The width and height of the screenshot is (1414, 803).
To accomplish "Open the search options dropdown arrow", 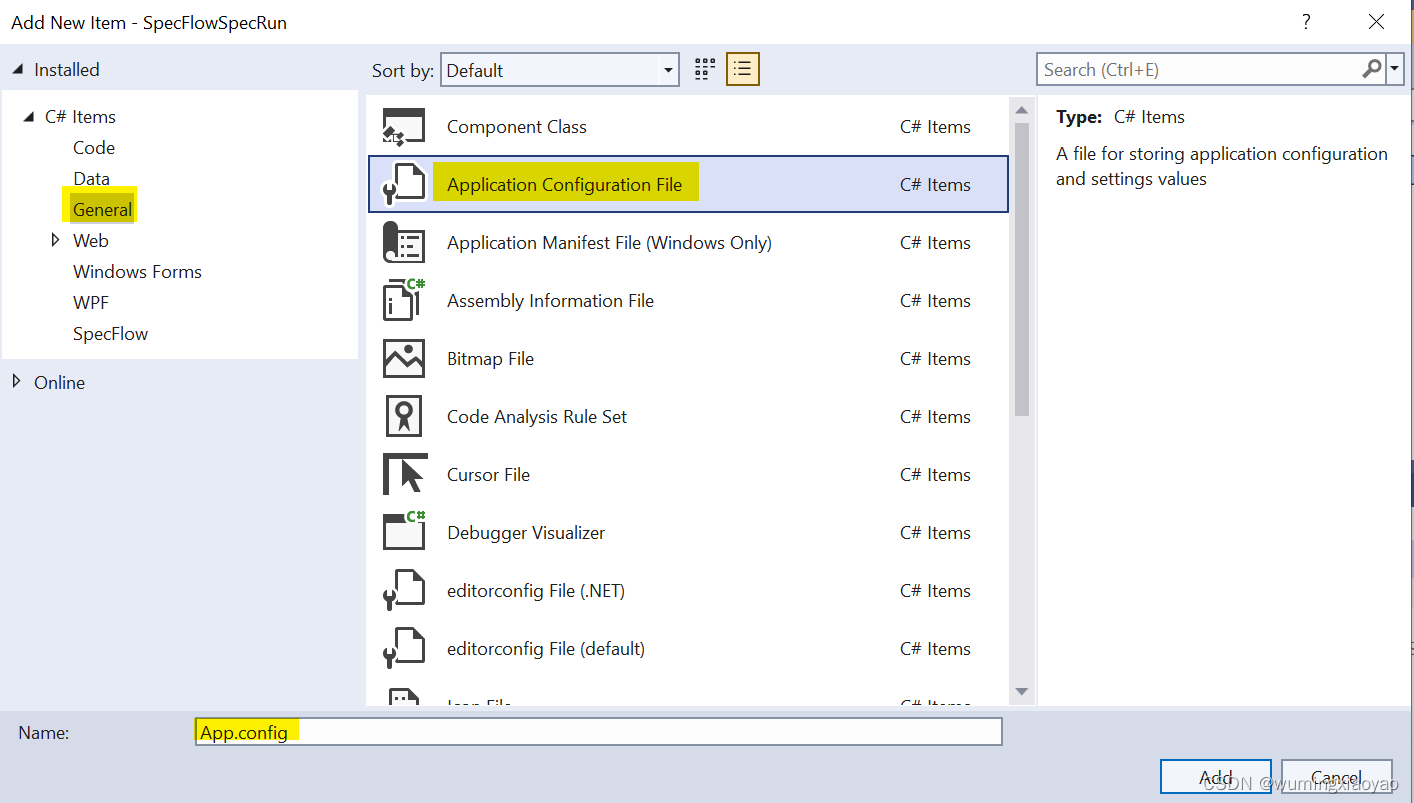I will tap(1396, 69).
